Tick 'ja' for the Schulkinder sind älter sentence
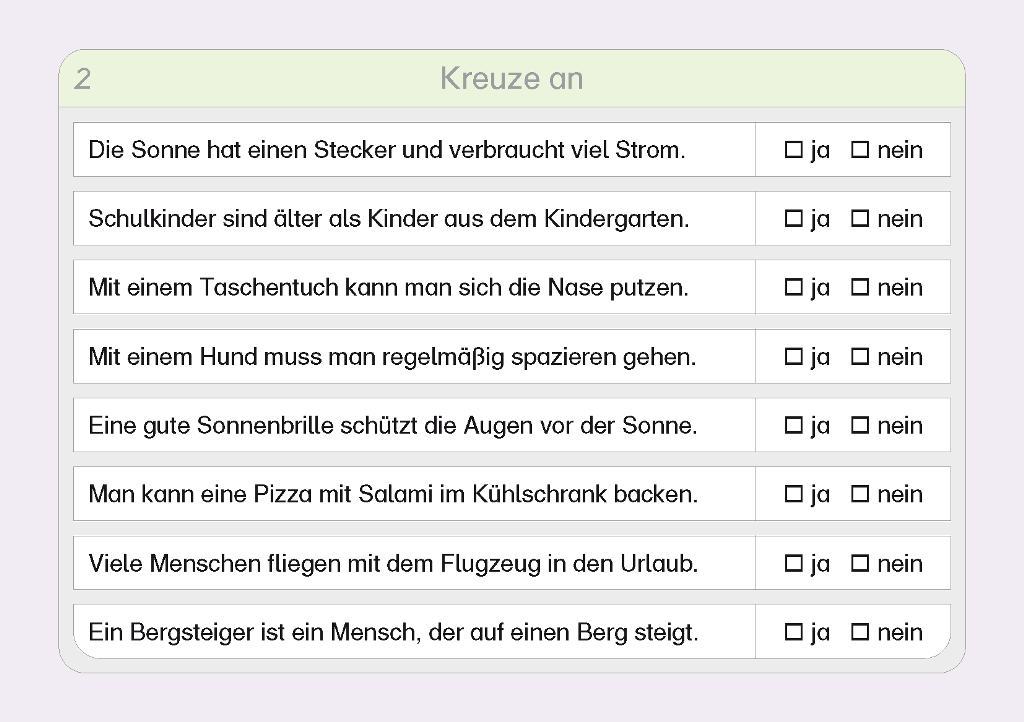Viewport: 1024px width, 722px height. 794,219
